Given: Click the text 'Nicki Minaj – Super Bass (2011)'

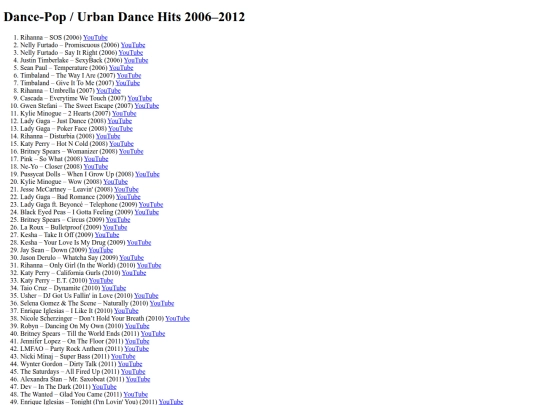Looking at the screenshot, I should point(65,356).
